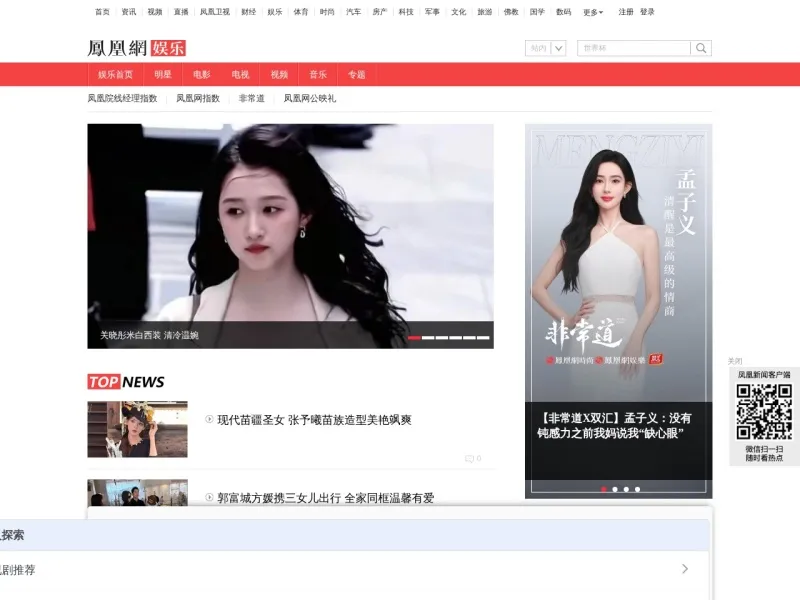This screenshot has height=600, width=800.
Task: Select first dot of side carousel
Action: pos(604,489)
